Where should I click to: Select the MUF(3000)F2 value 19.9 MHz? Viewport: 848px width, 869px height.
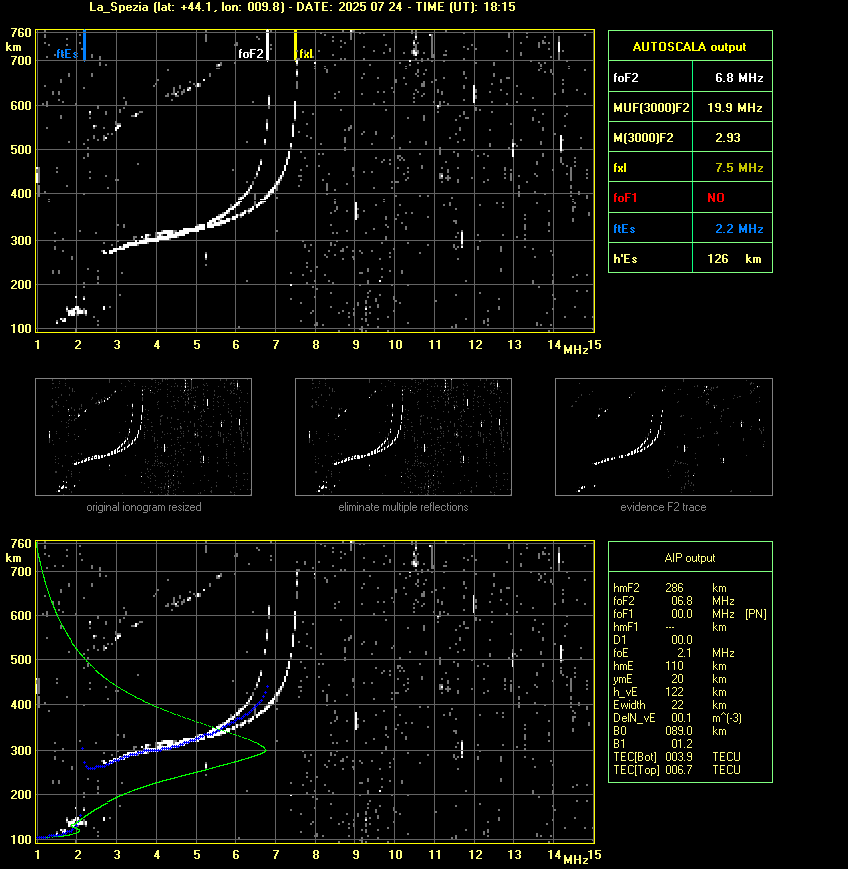tap(734, 108)
